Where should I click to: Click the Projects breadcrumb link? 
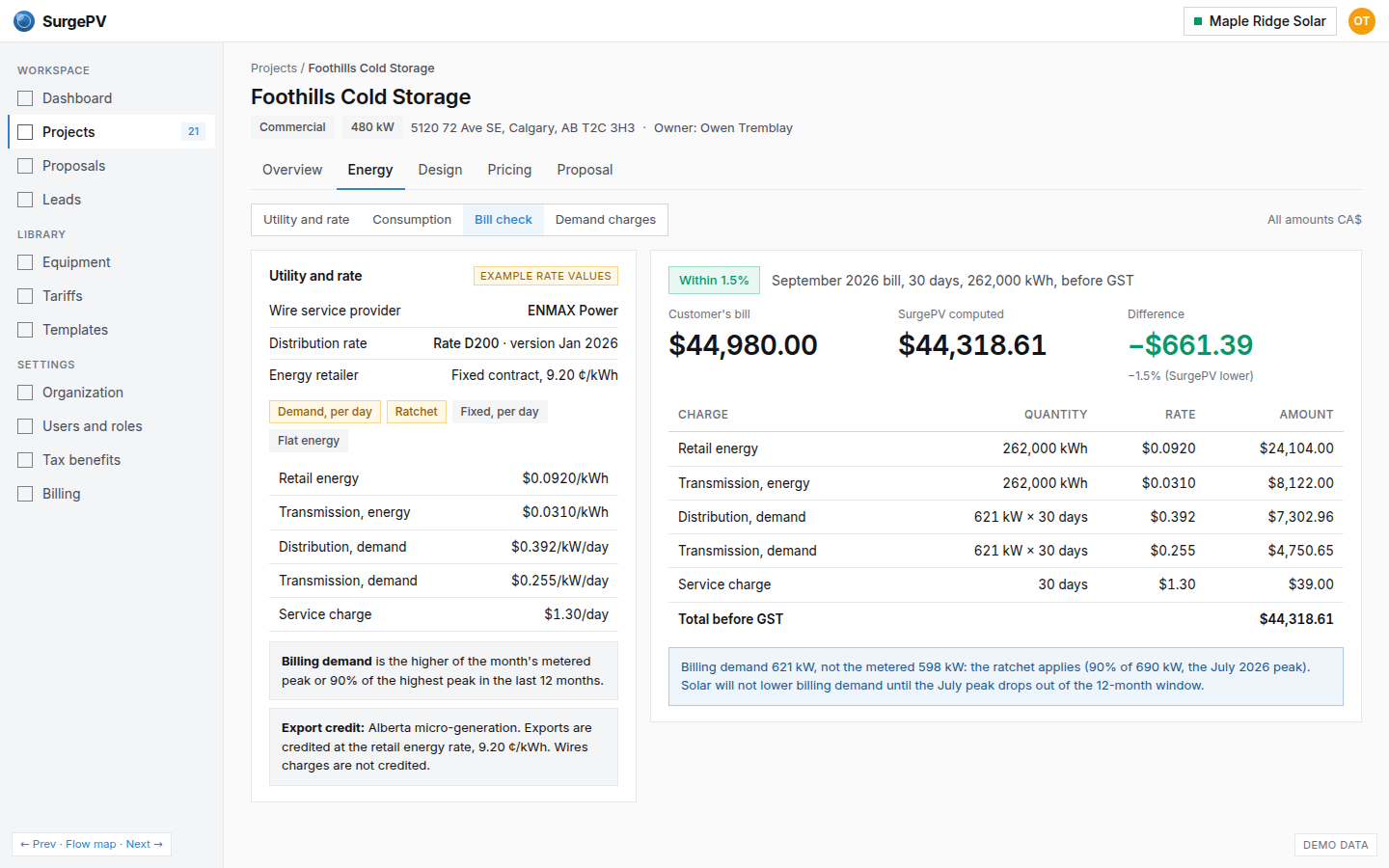click(274, 68)
